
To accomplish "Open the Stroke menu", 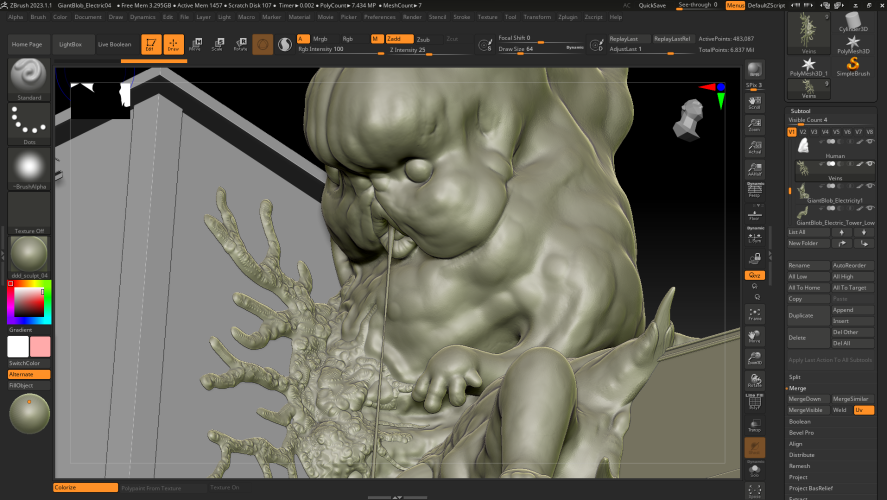I will [462, 17].
